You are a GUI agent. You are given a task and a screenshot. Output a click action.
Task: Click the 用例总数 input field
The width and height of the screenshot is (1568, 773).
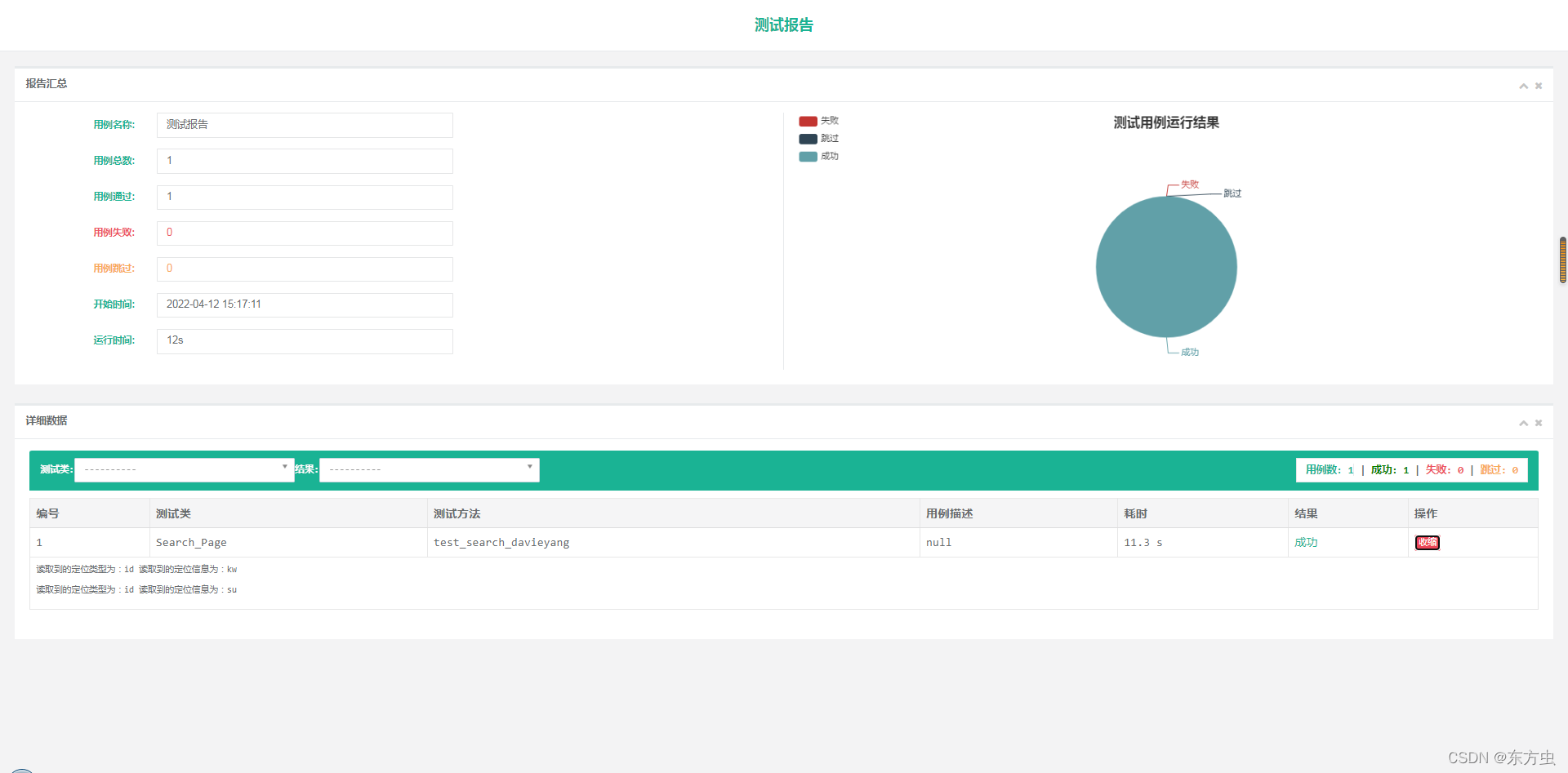[305, 161]
